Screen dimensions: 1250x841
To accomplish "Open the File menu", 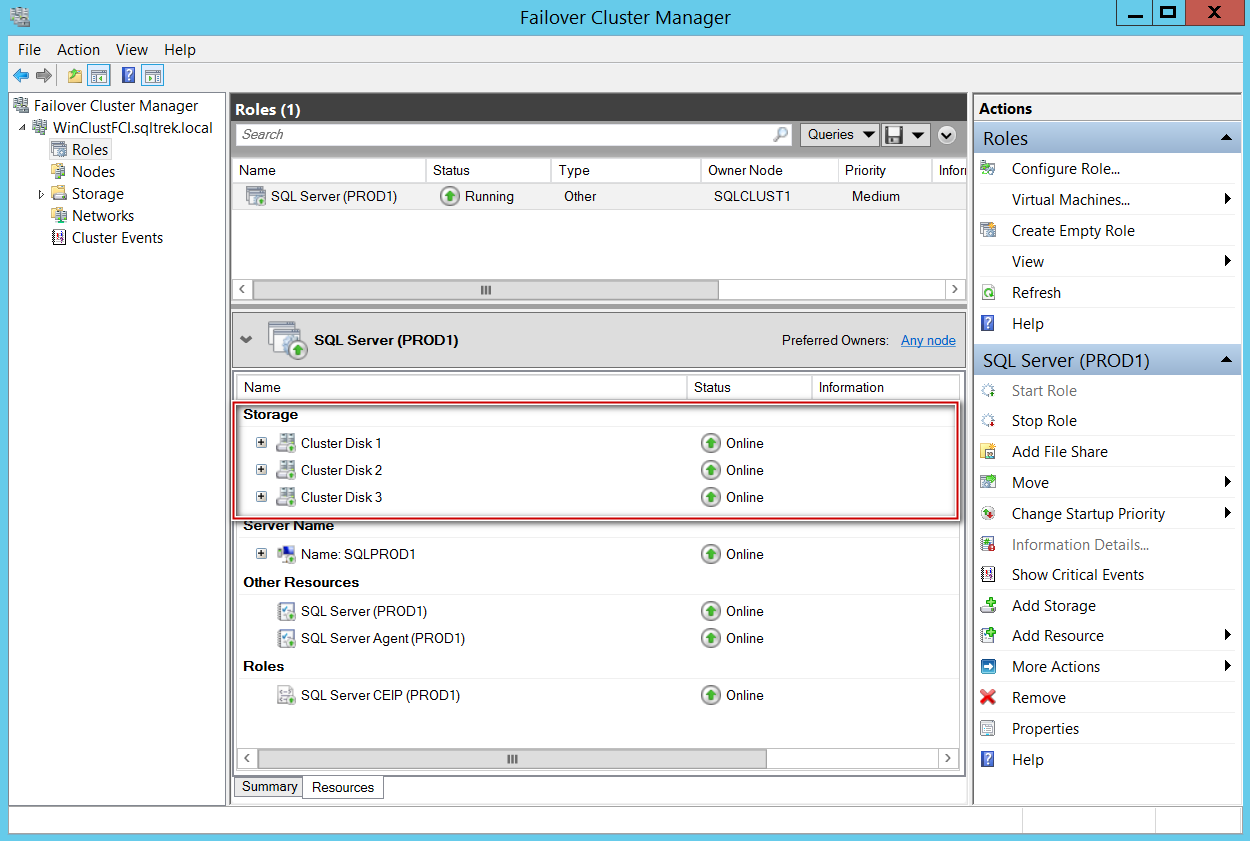I will 29,49.
